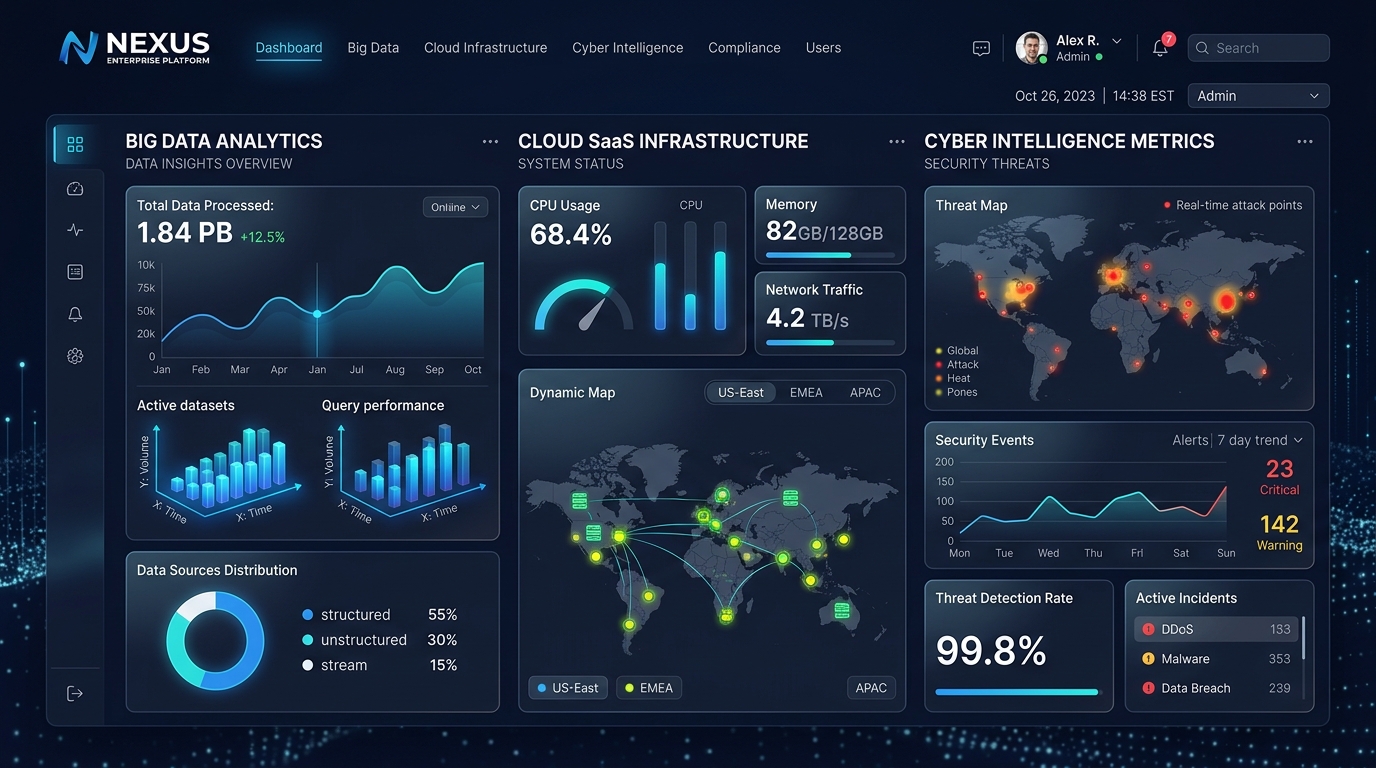
Task: Select the Data Breach incident row
Action: tap(1216, 688)
